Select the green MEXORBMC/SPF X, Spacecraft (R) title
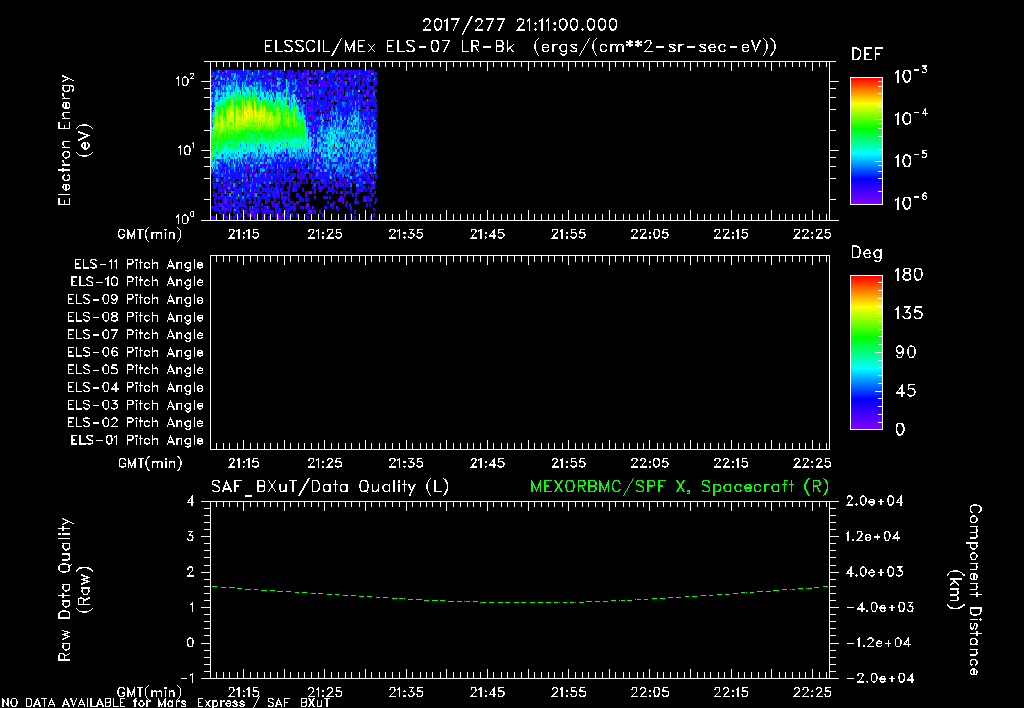The image size is (1024, 708). 679,487
